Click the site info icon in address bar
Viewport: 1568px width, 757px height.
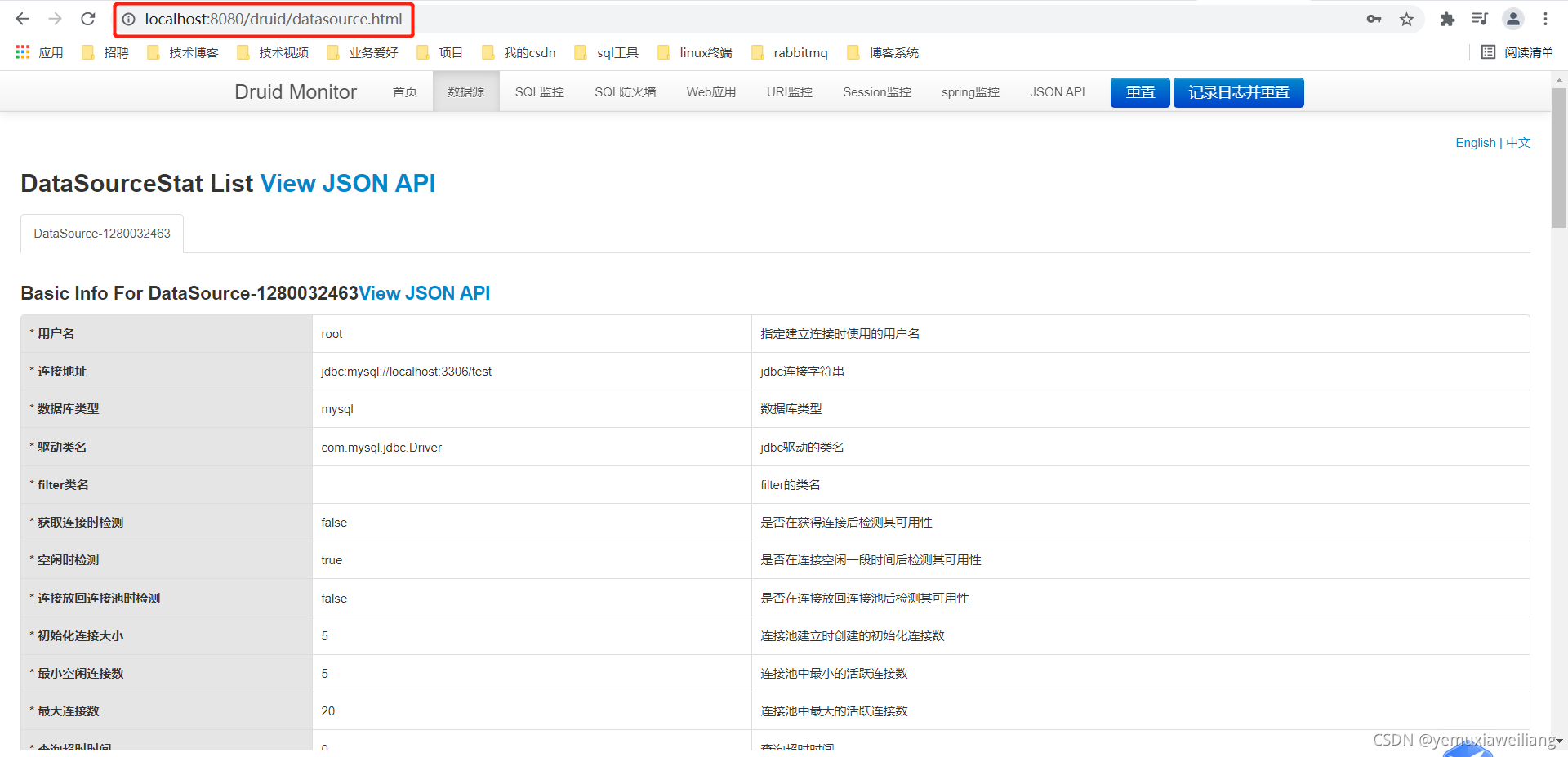point(129,19)
